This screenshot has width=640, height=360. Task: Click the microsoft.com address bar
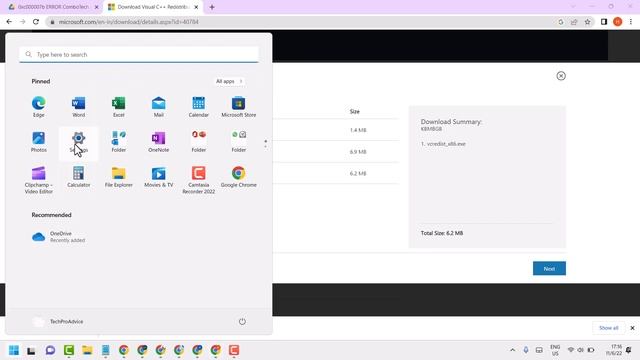302,22
